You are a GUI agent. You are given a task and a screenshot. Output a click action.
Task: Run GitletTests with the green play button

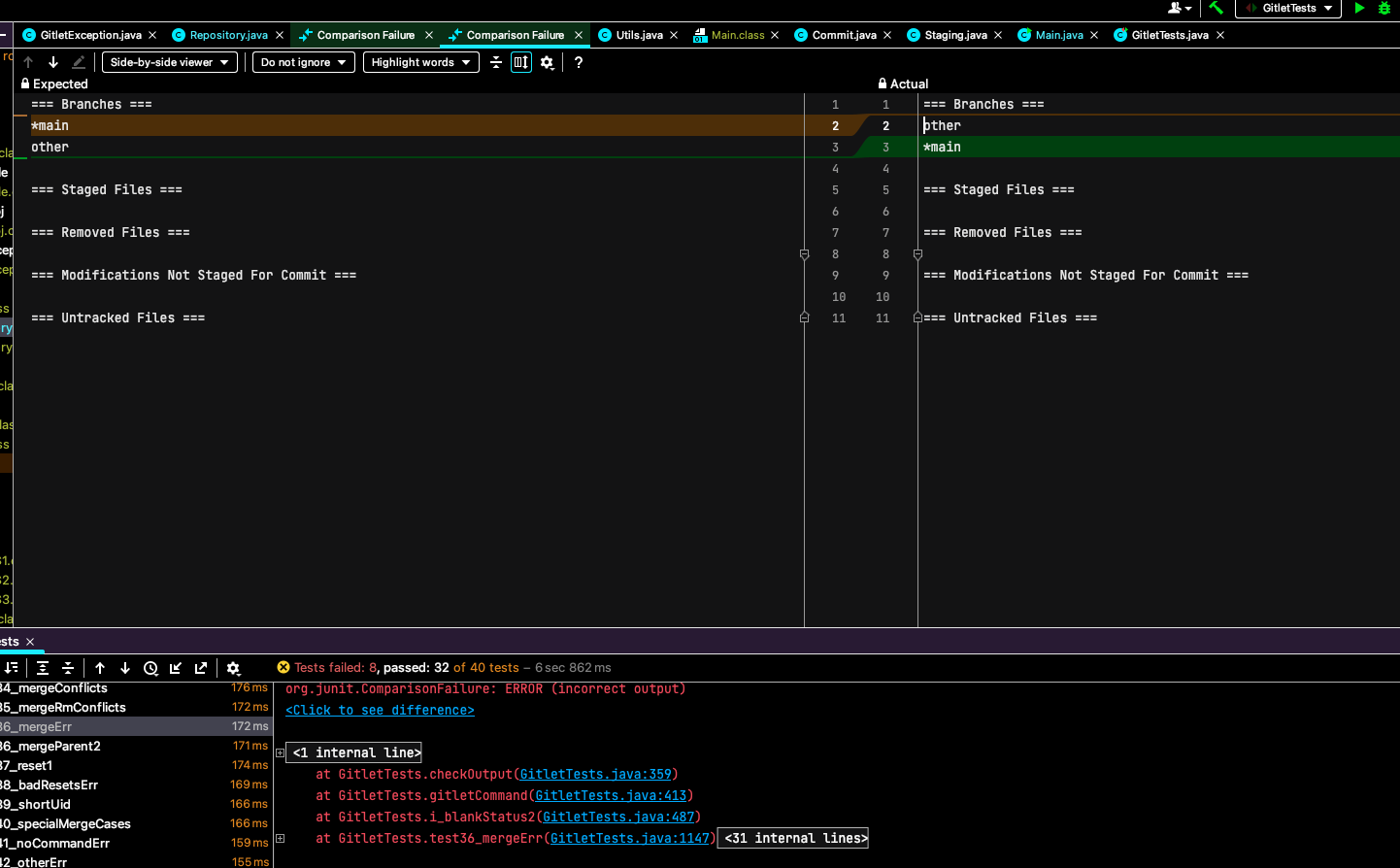(1359, 8)
